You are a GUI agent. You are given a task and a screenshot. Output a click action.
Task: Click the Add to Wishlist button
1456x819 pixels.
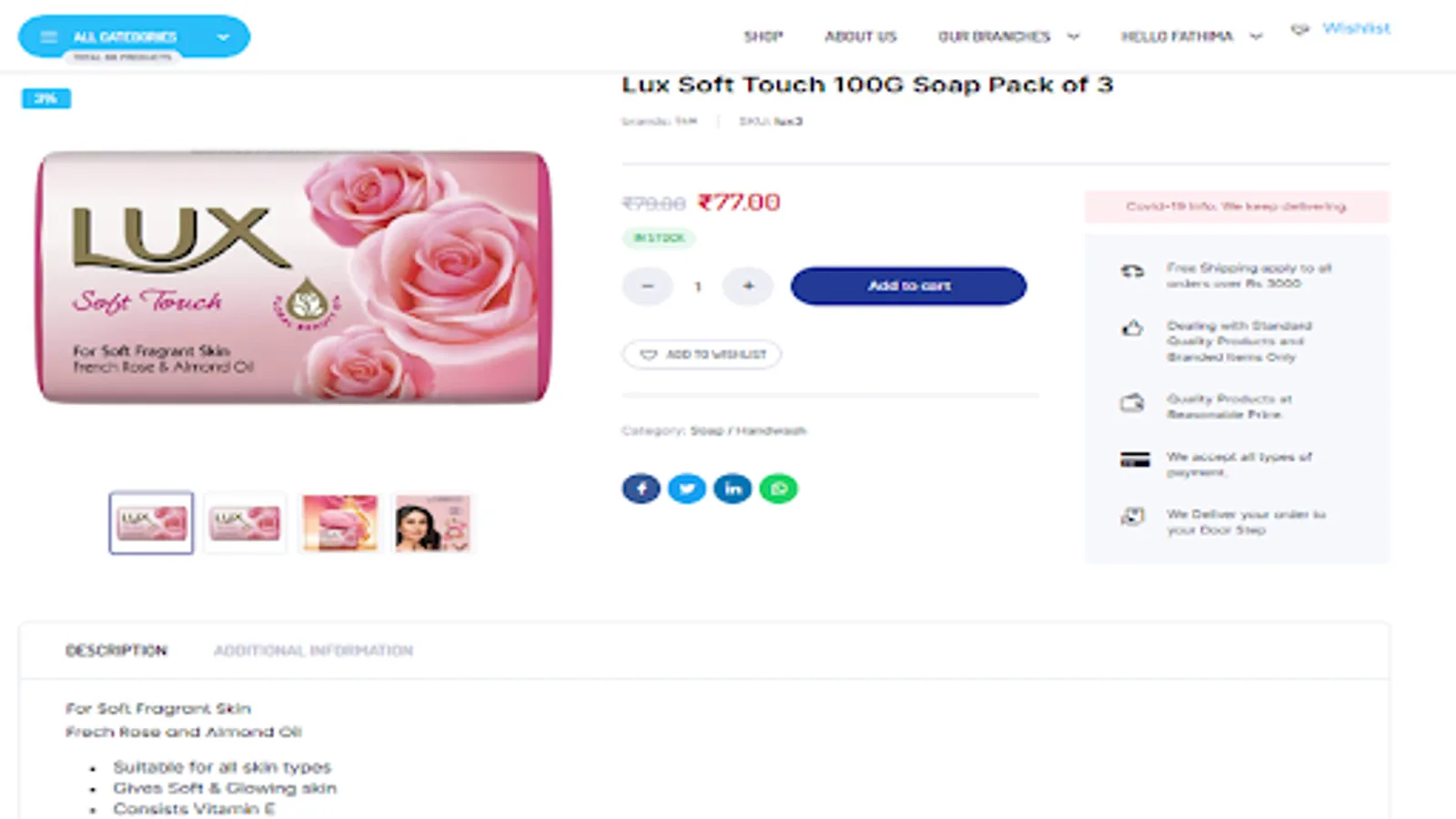tap(702, 354)
